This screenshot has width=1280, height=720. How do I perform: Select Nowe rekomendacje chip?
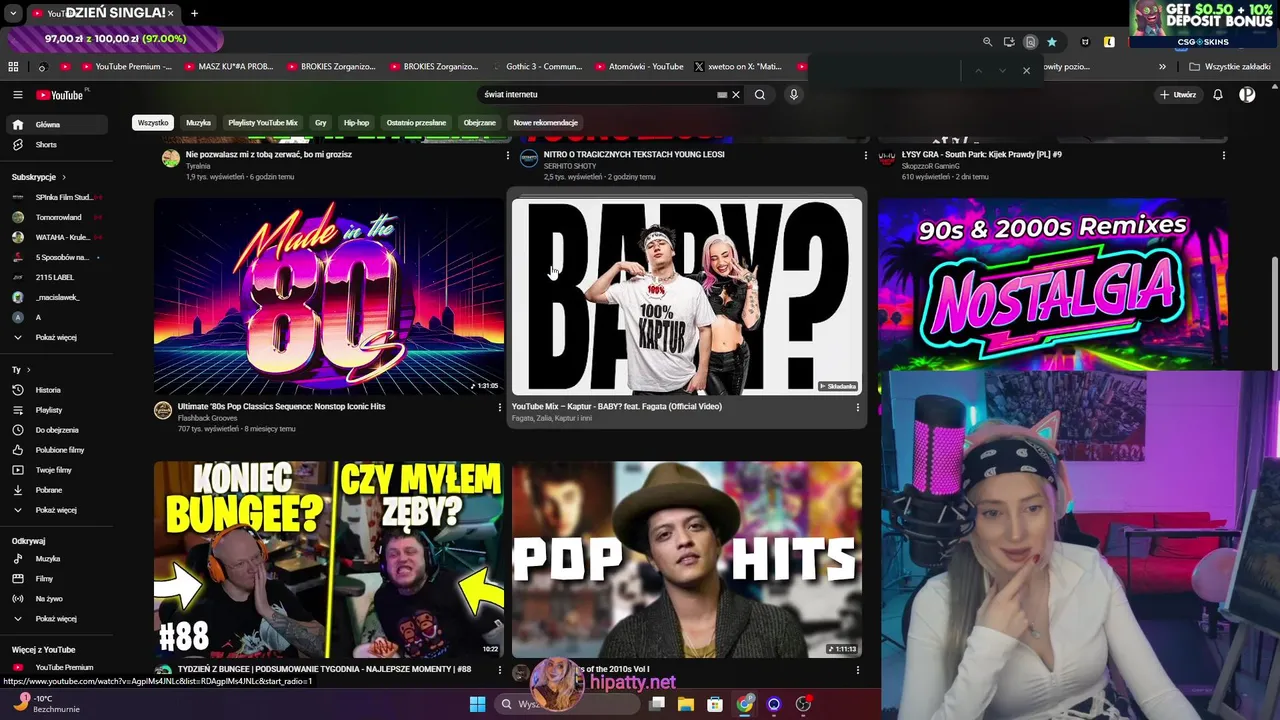[x=546, y=123]
